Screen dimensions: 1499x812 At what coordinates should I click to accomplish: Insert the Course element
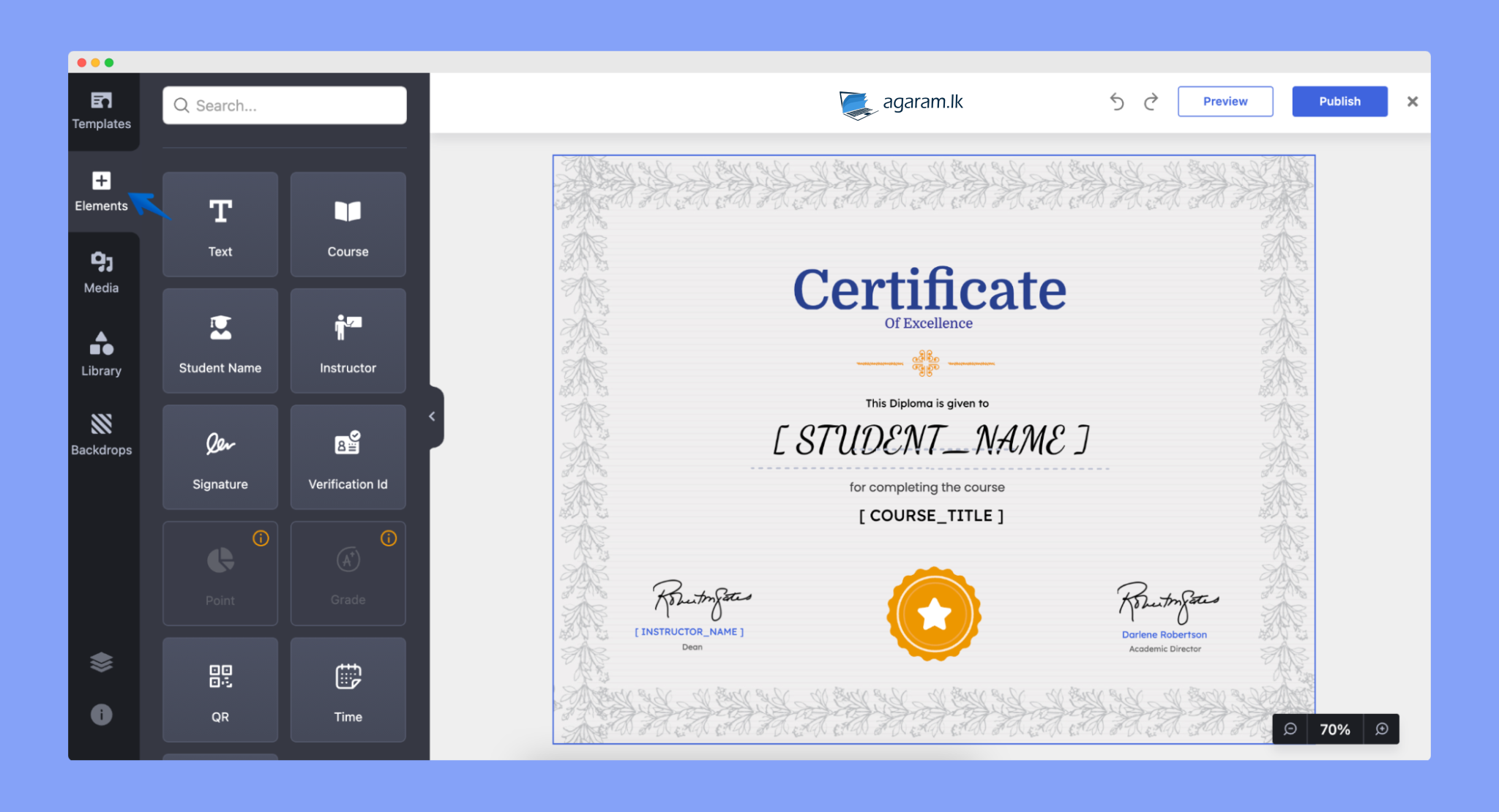(348, 225)
